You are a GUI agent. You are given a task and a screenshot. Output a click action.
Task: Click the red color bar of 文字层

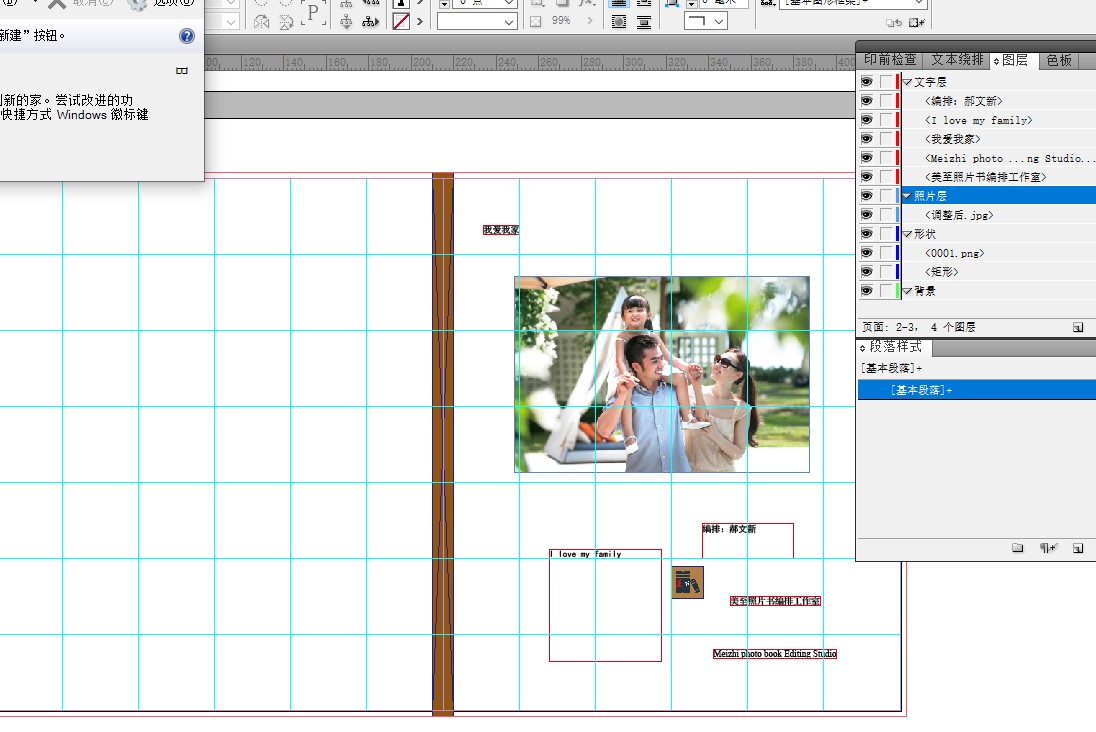[897, 82]
